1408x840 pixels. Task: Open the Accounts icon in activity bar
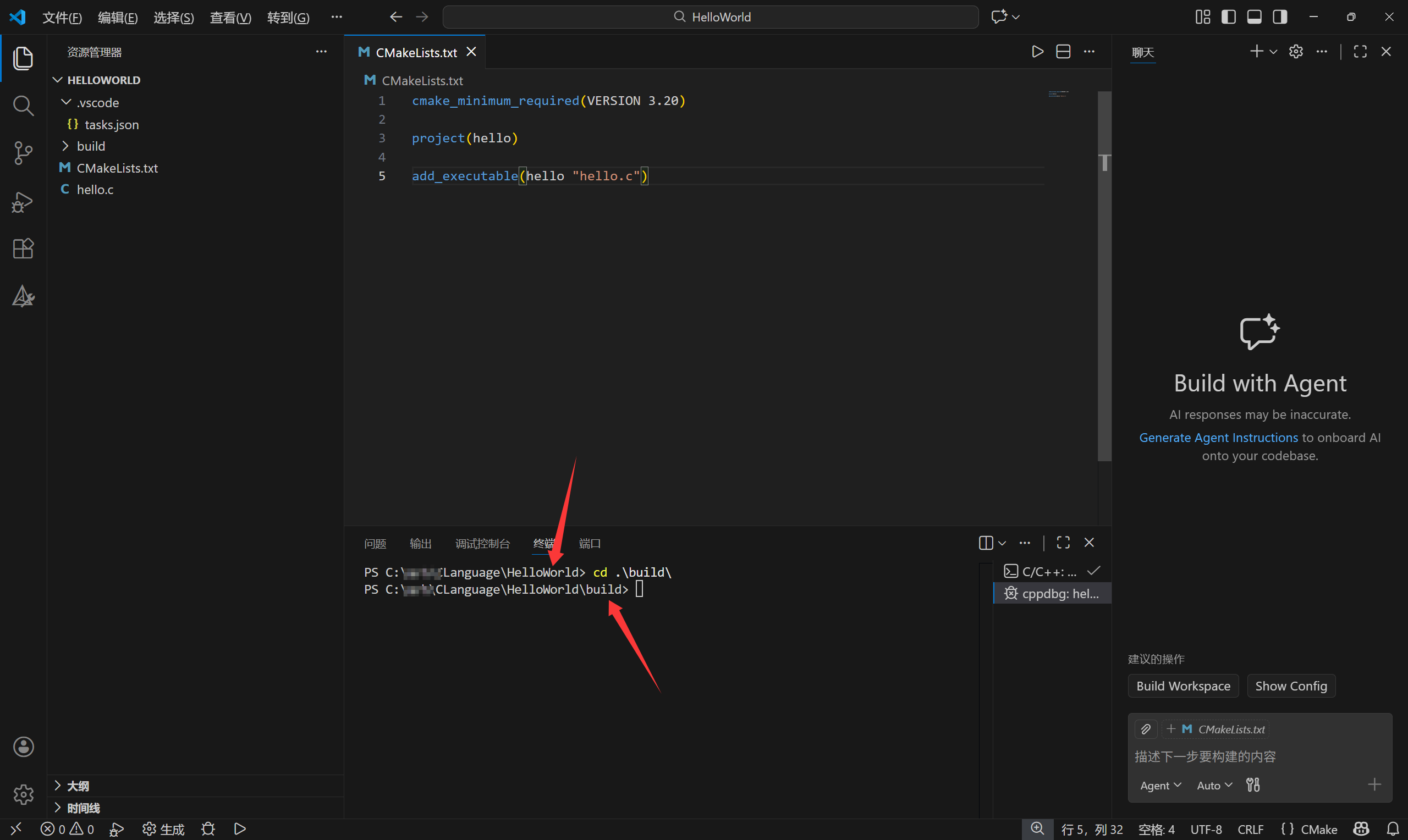point(23,747)
